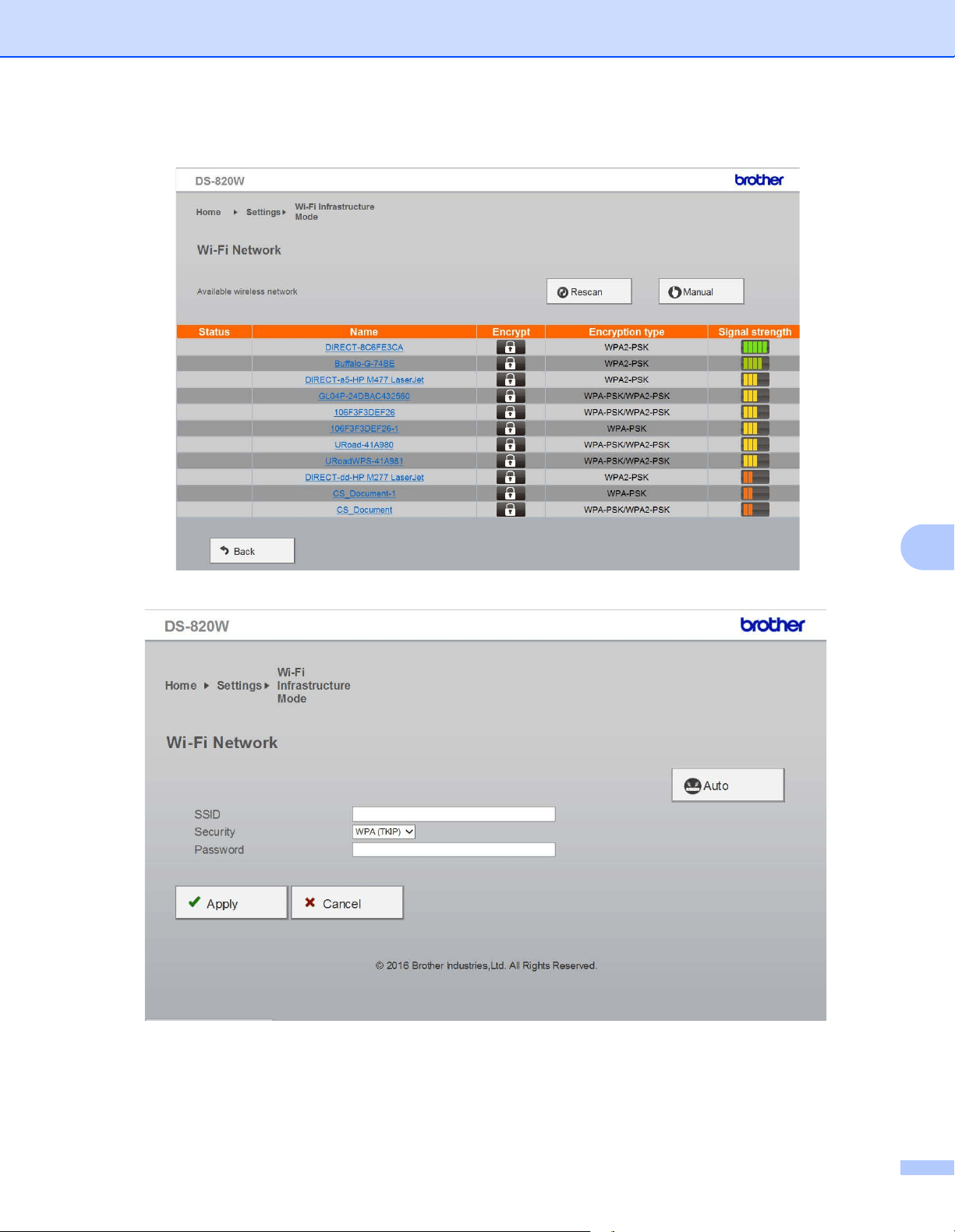
Task: Click Home breadcrumb in upper panel
Action: [x=208, y=212]
